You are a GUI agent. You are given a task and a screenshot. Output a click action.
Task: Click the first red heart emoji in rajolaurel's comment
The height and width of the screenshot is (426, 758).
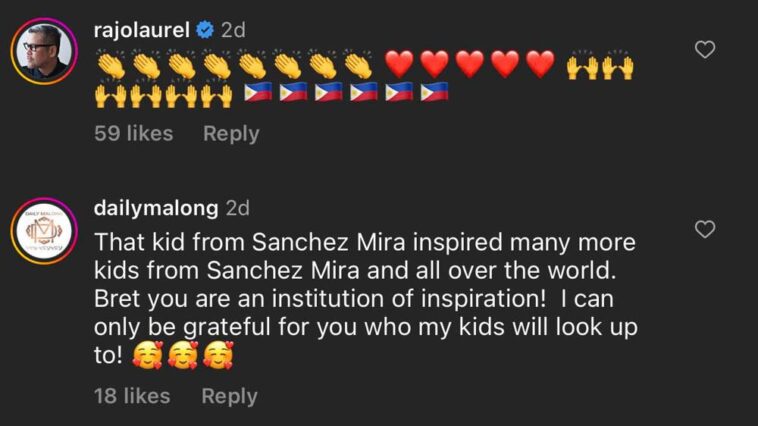tap(399, 64)
